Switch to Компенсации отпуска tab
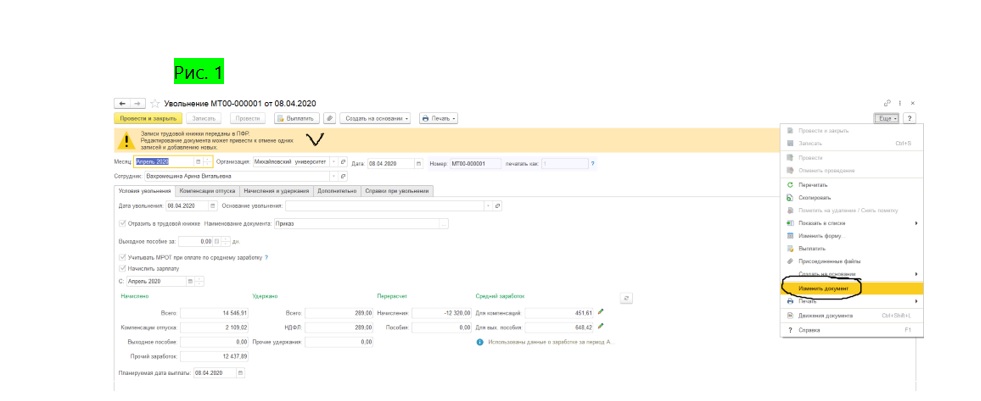 click(x=205, y=191)
